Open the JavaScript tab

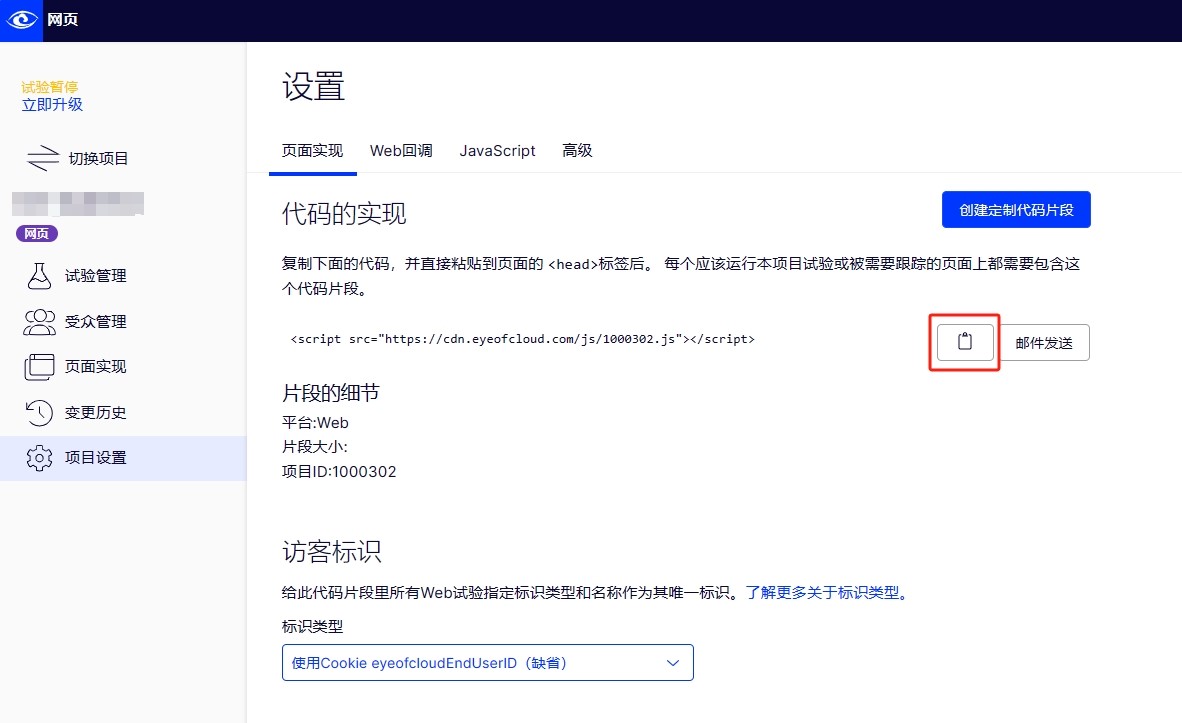[x=498, y=151]
